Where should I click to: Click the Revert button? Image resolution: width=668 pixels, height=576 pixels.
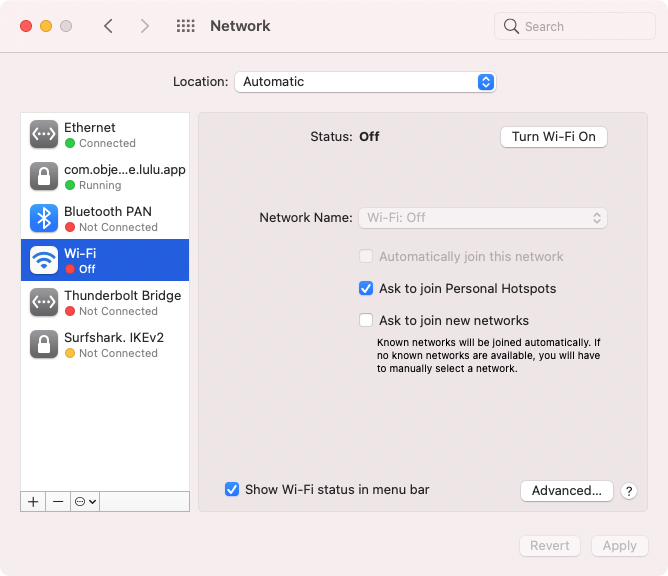coord(550,546)
